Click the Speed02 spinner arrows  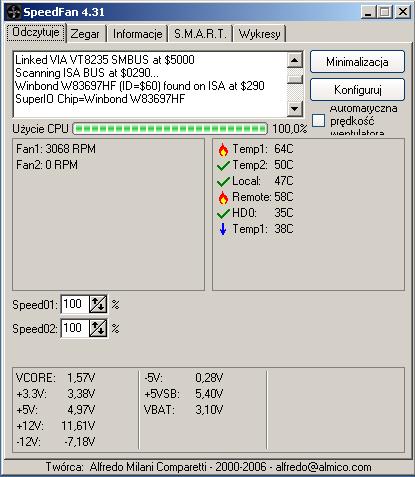[x=98, y=328]
